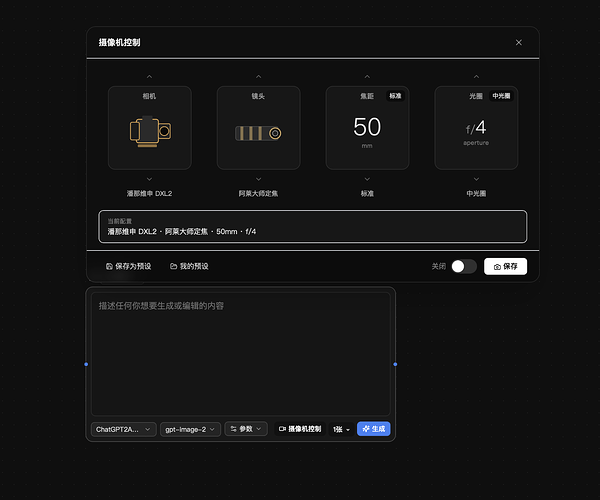Click the 镜头 card title
Viewport: 600px width, 500px height.
(258, 96)
